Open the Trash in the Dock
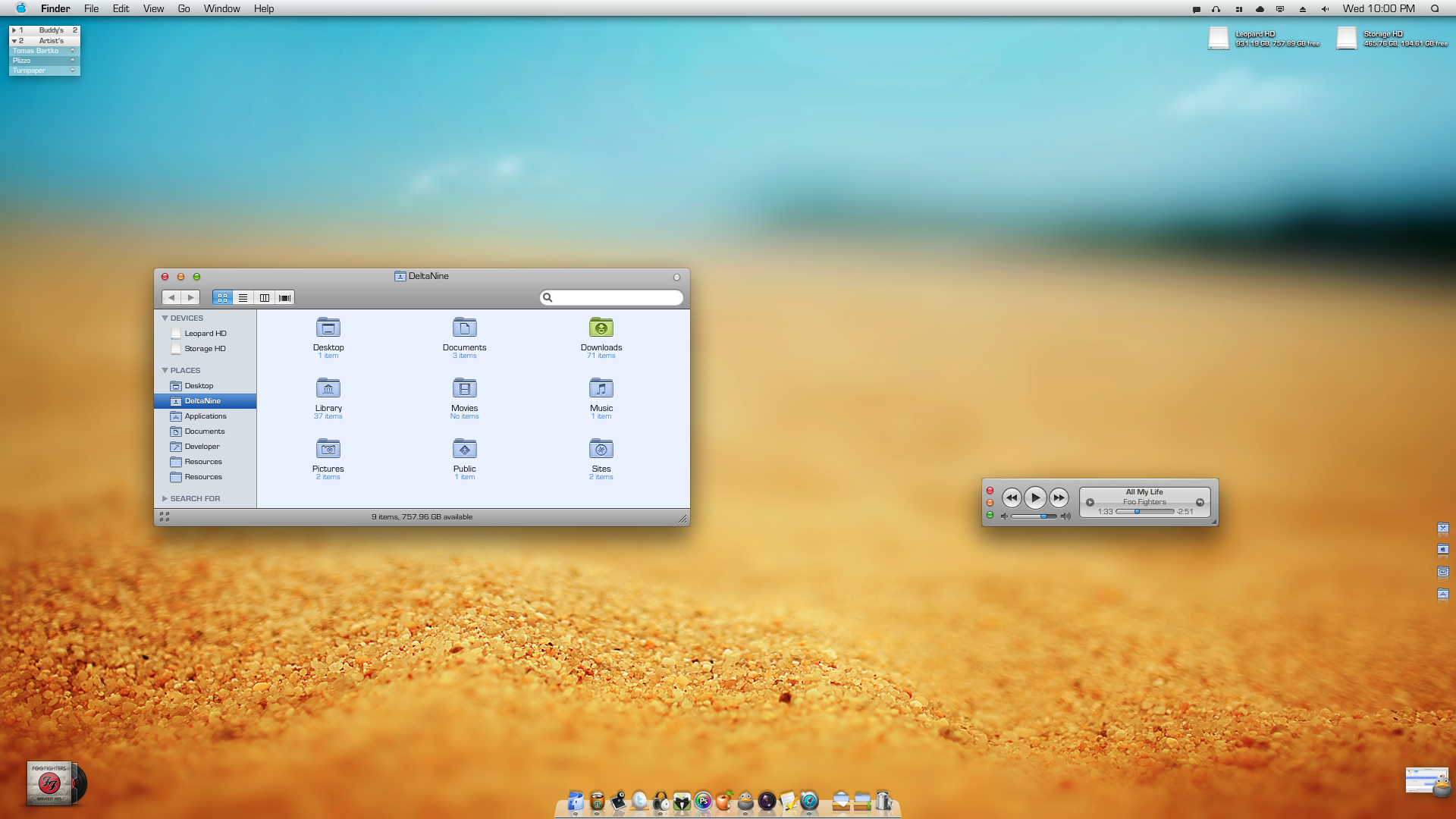Screen dimensions: 1456x819 884,801
